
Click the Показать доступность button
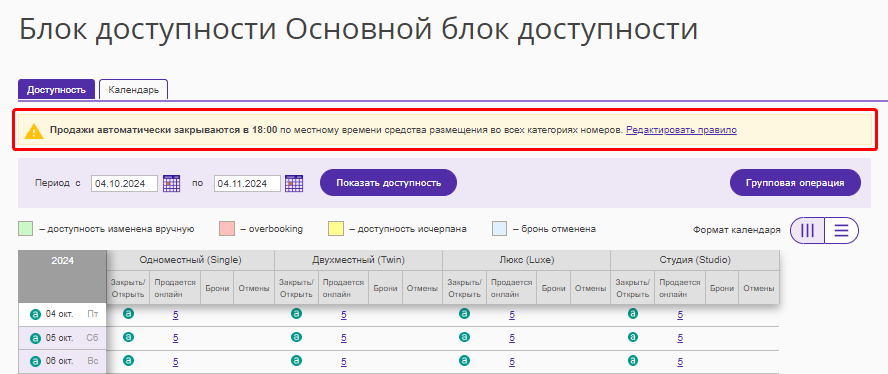(x=388, y=183)
